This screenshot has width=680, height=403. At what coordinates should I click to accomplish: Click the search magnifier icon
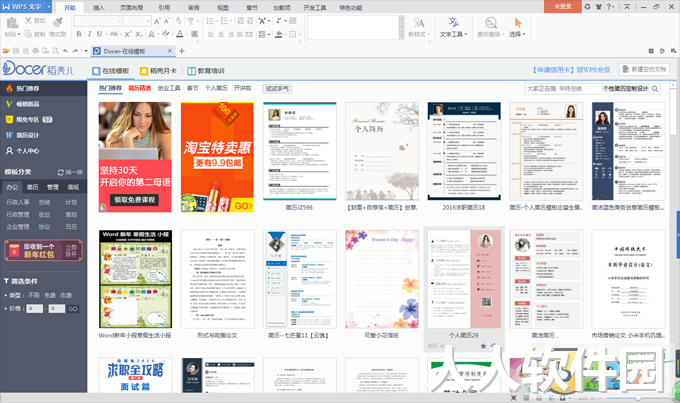point(655,88)
